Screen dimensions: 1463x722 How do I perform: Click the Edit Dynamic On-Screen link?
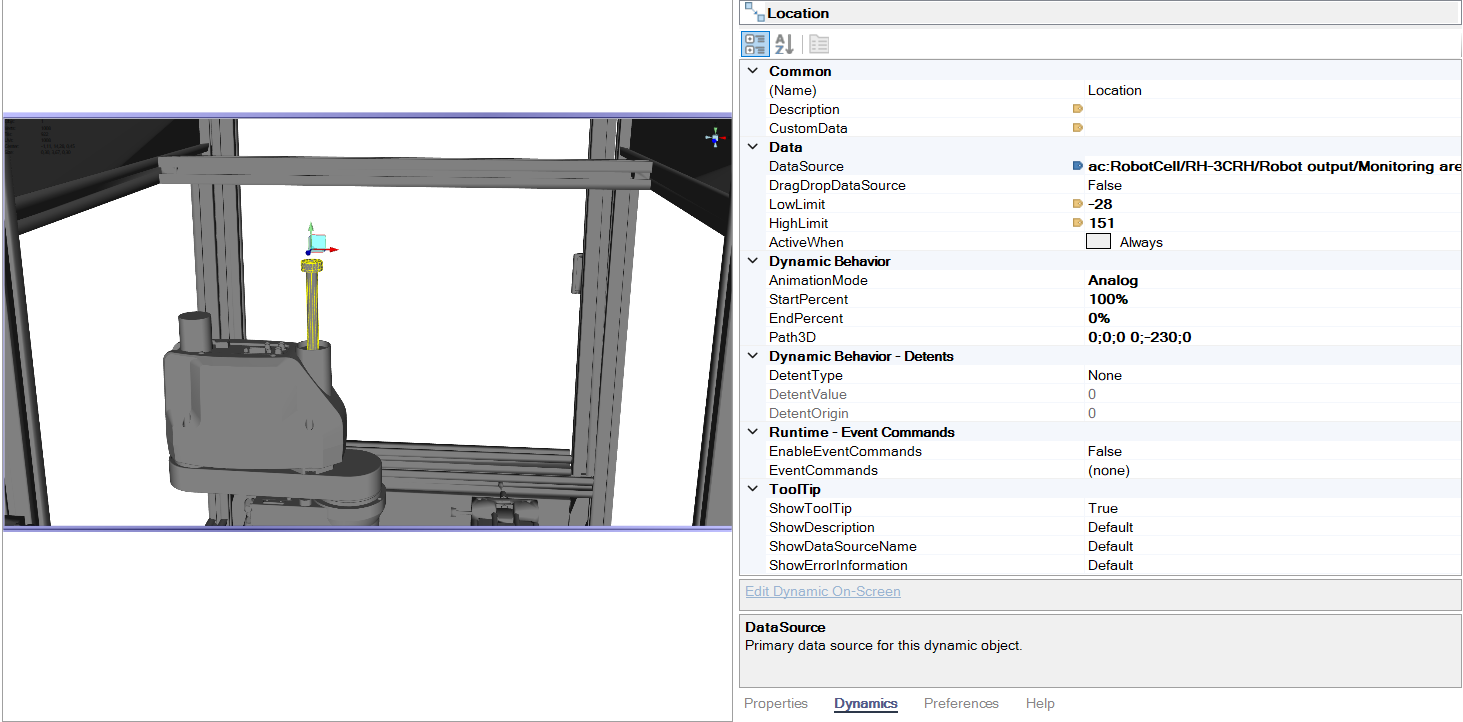coord(823,591)
